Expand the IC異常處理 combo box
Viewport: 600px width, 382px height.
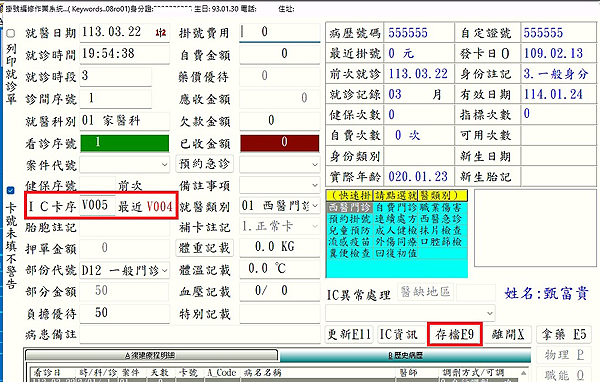pyautogui.click(x=489, y=313)
